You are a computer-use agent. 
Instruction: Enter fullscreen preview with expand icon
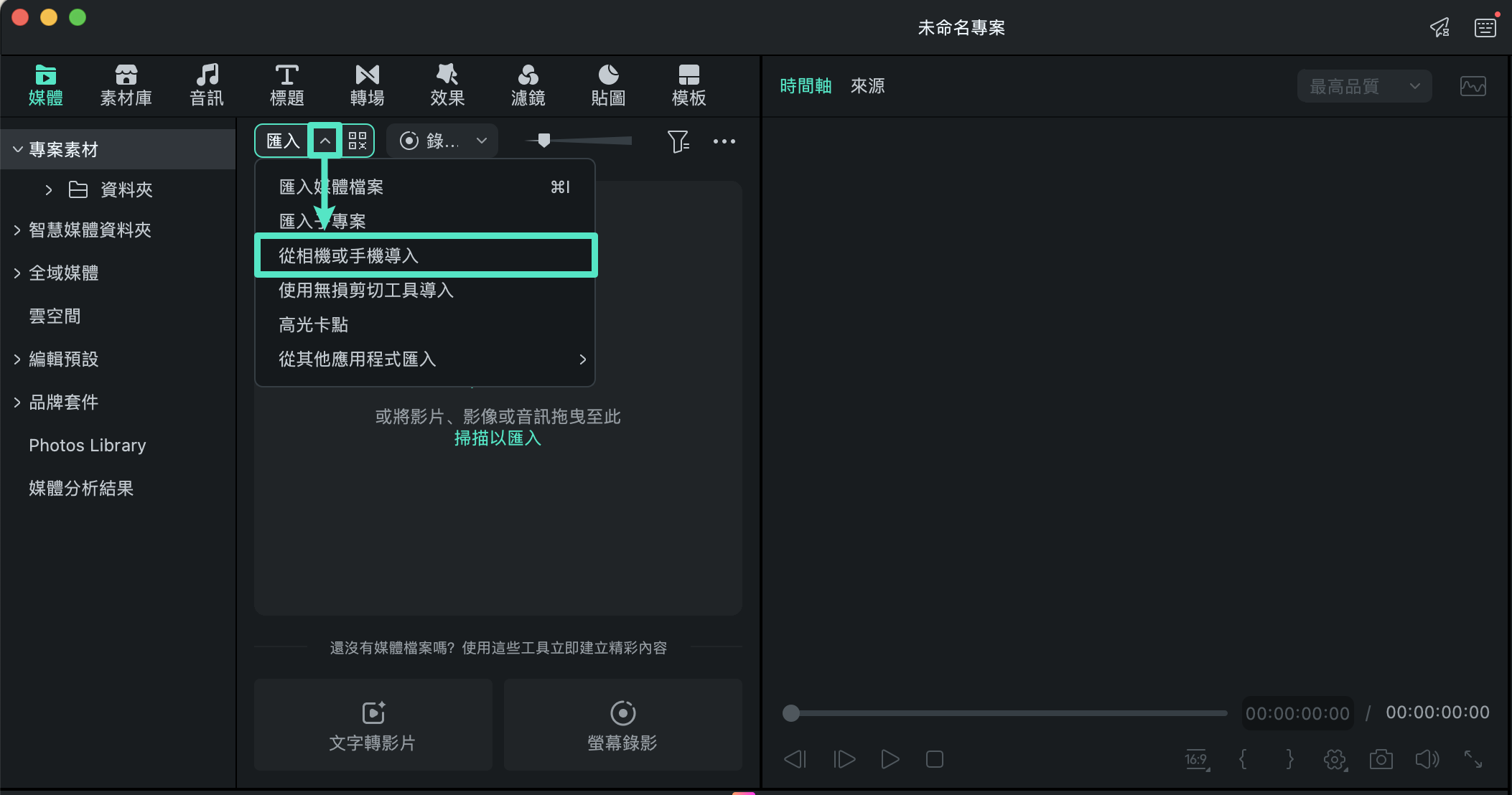coord(1473,759)
